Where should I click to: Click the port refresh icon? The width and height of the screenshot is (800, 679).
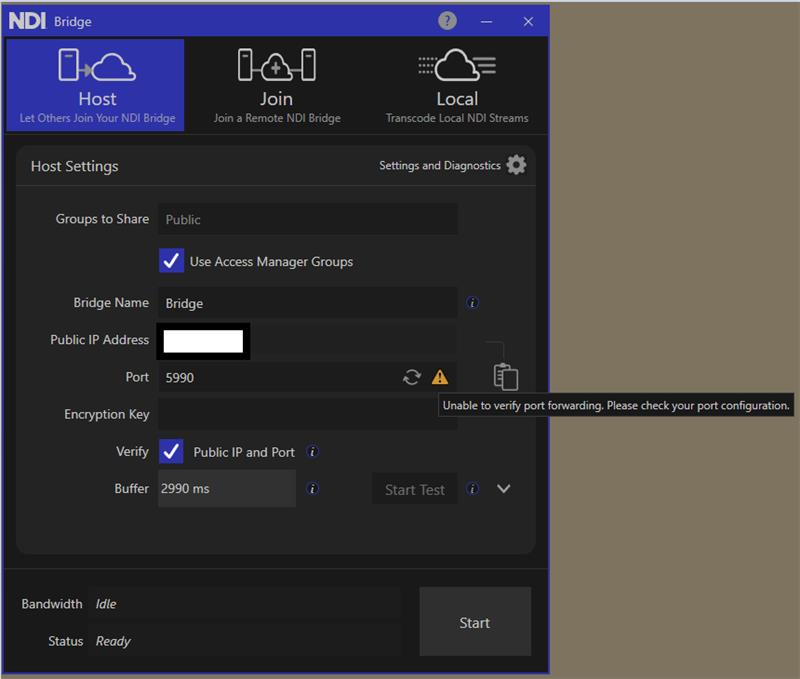412,377
